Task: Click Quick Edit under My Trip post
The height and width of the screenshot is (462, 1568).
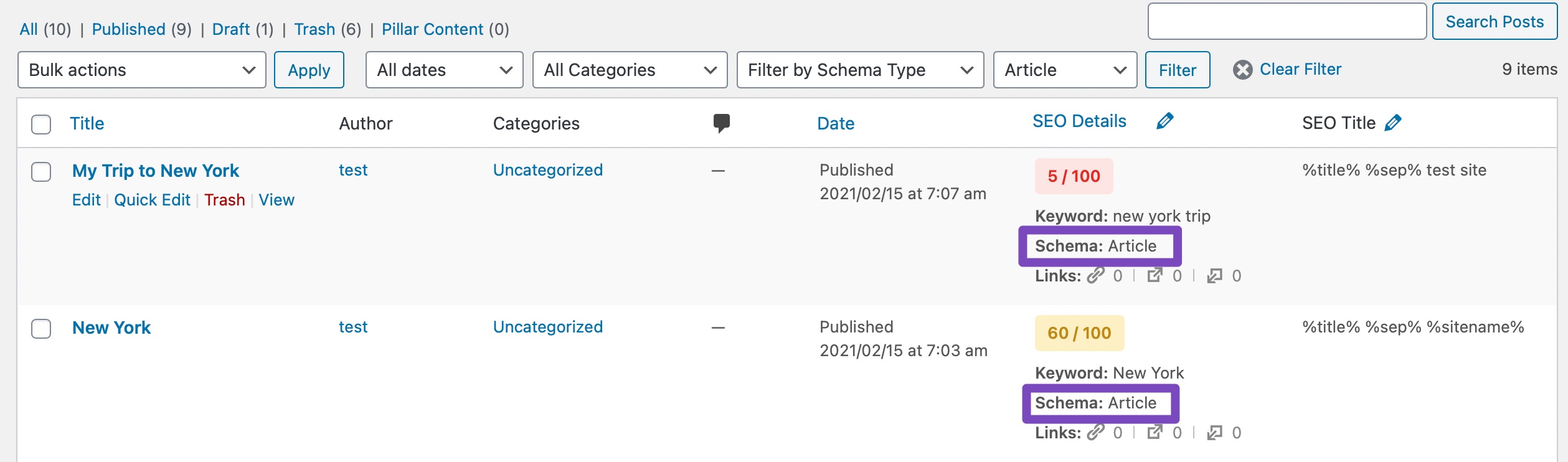Action: coord(152,200)
